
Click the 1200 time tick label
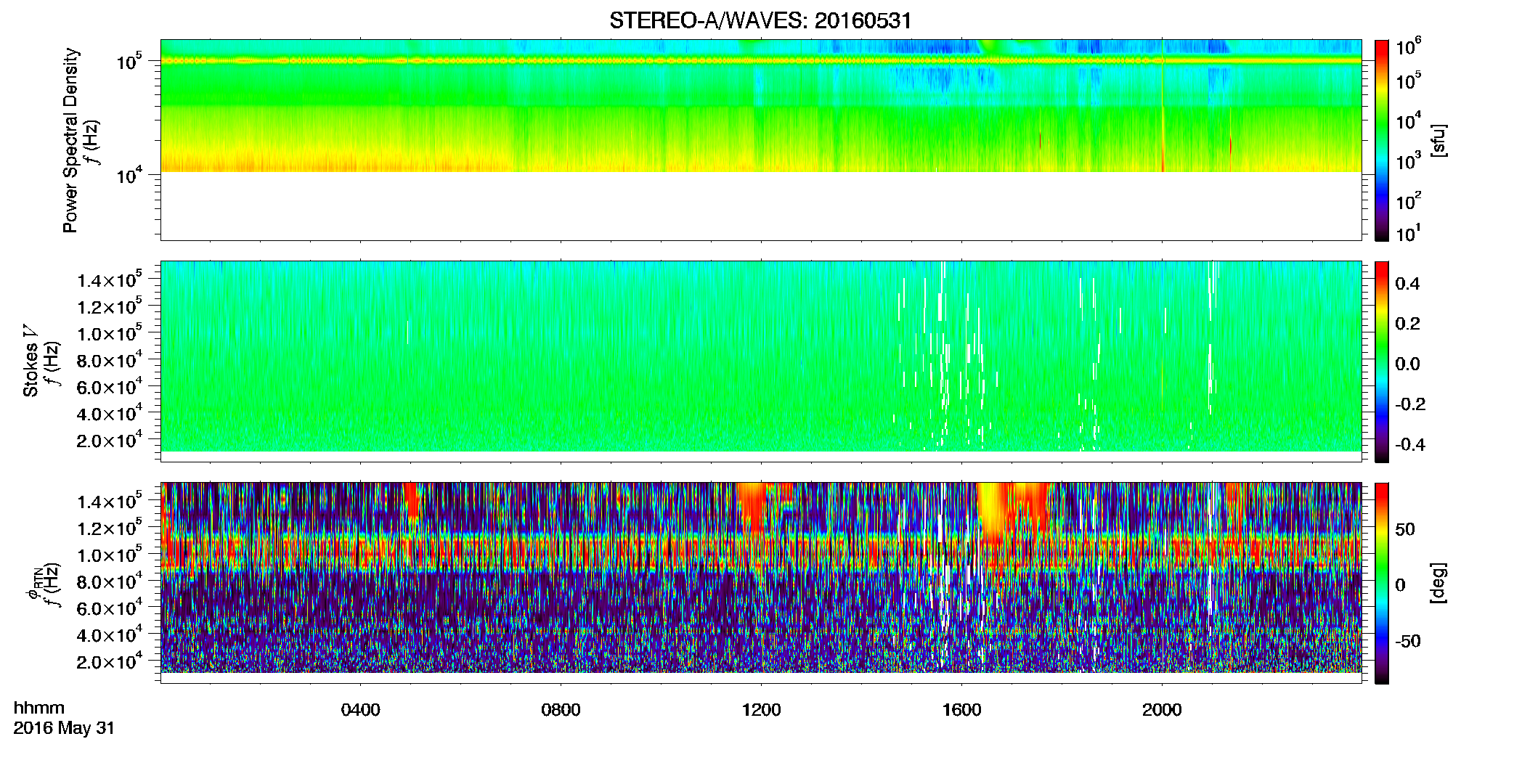(761, 710)
